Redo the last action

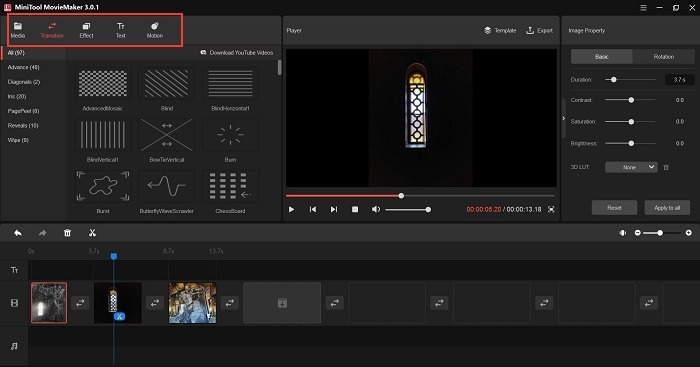(x=42, y=233)
